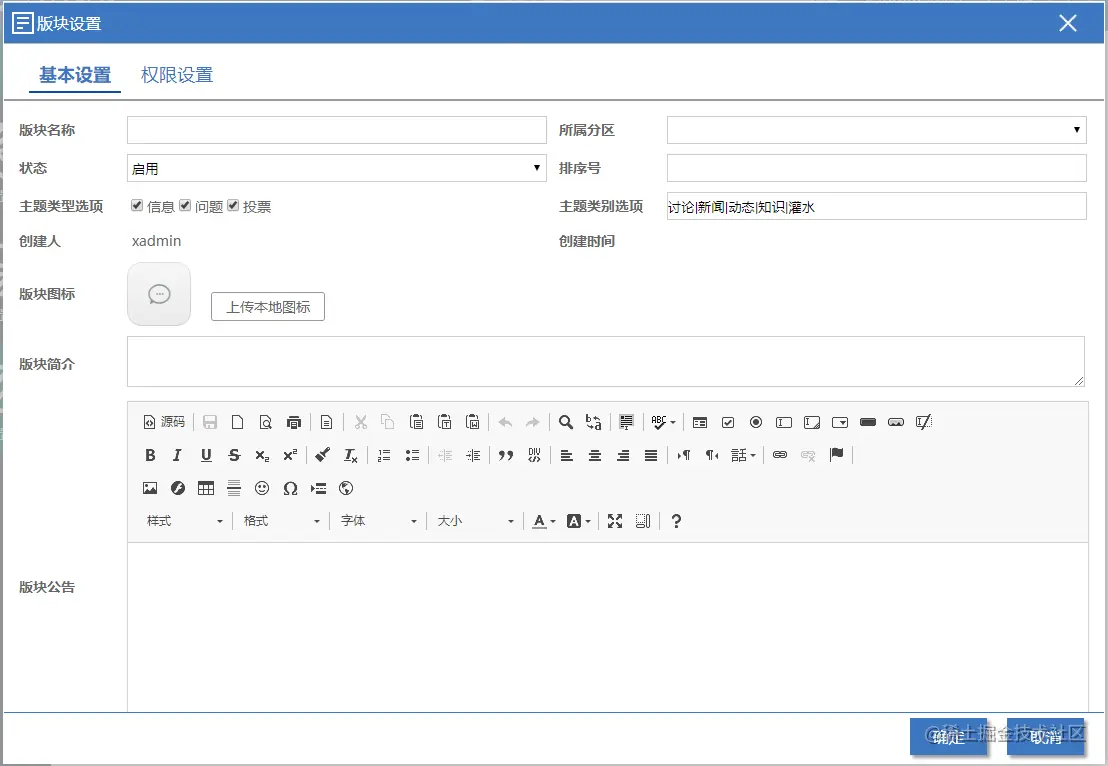Click the Paste icon in editor

tap(416, 422)
